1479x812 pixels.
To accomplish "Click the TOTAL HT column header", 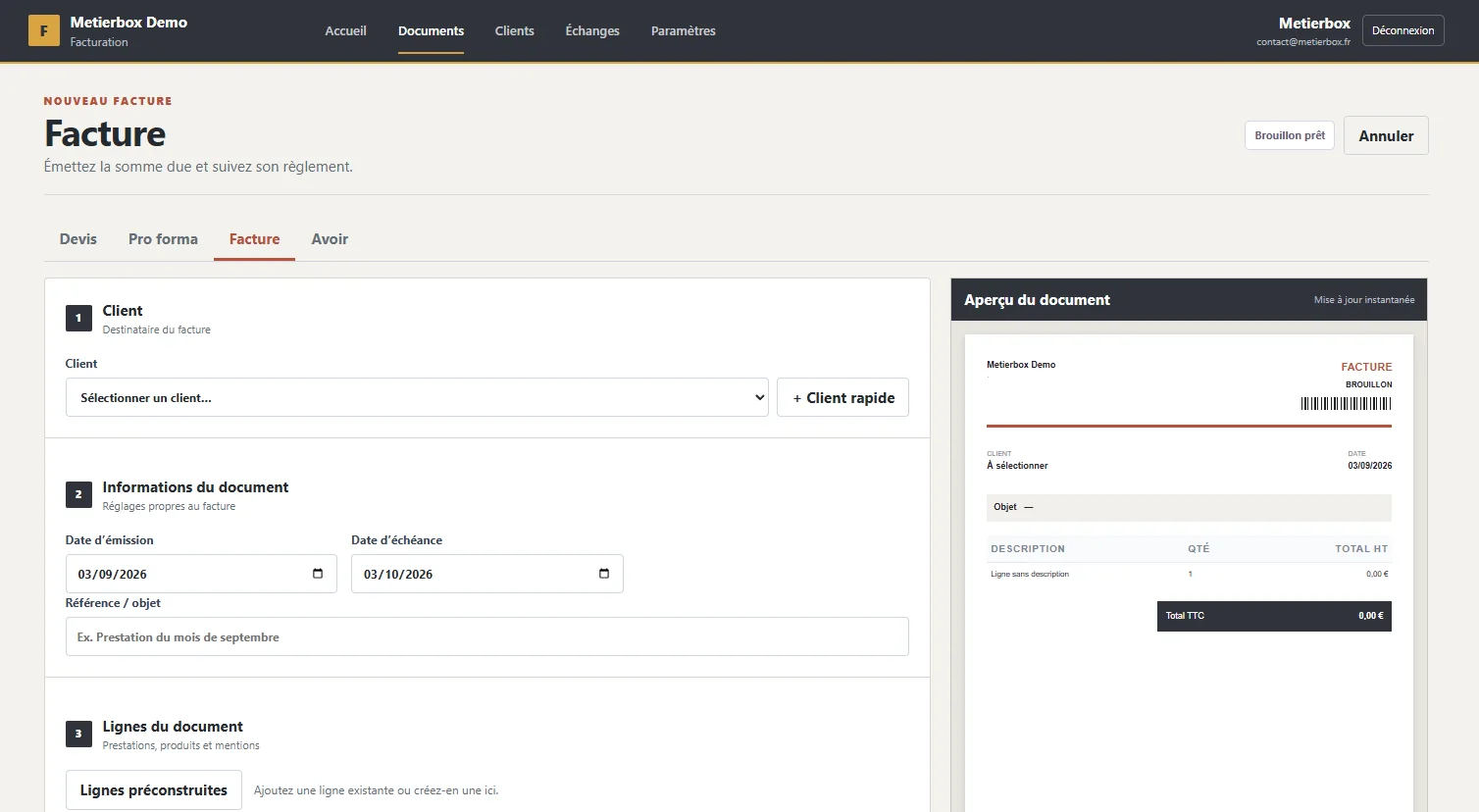I will [x=1361, y=549].
